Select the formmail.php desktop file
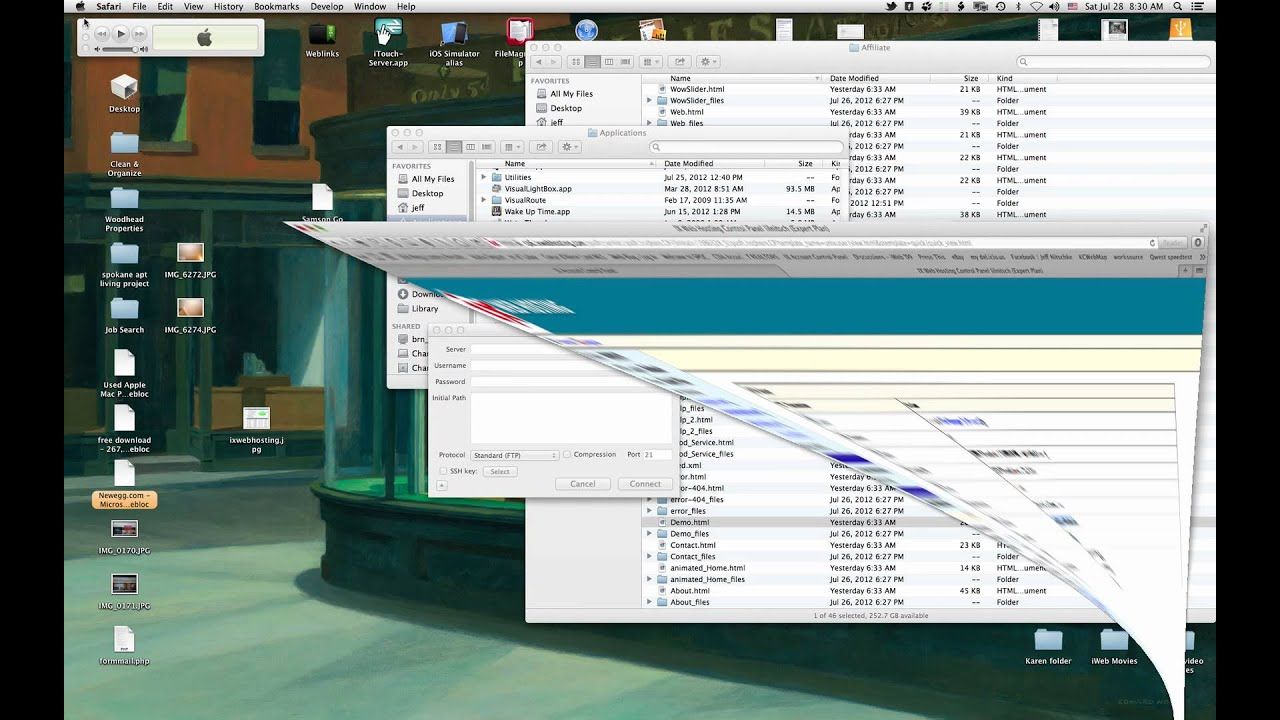The image size is (1280, 720). click(124, 646)
